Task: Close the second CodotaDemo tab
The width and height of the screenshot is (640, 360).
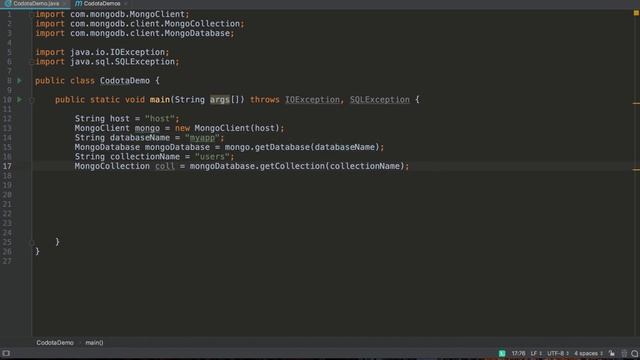Action: coord(126,4)
